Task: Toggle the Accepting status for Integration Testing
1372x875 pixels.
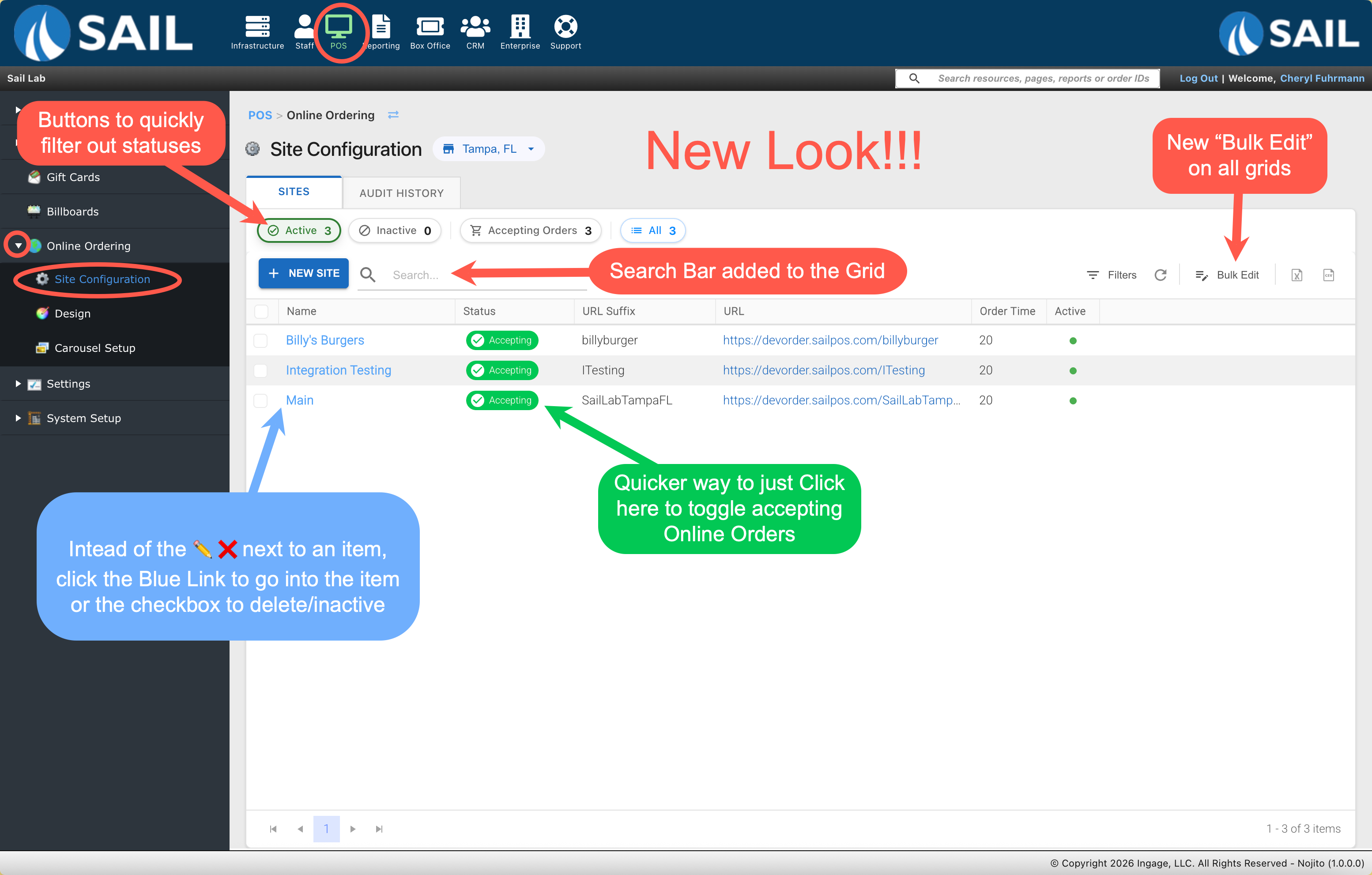Action: click(501, 370)
